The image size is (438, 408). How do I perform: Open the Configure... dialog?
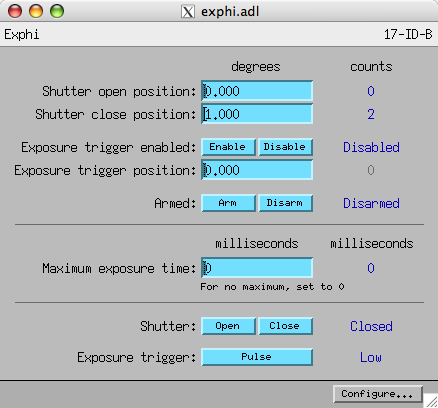coord(378,394)
